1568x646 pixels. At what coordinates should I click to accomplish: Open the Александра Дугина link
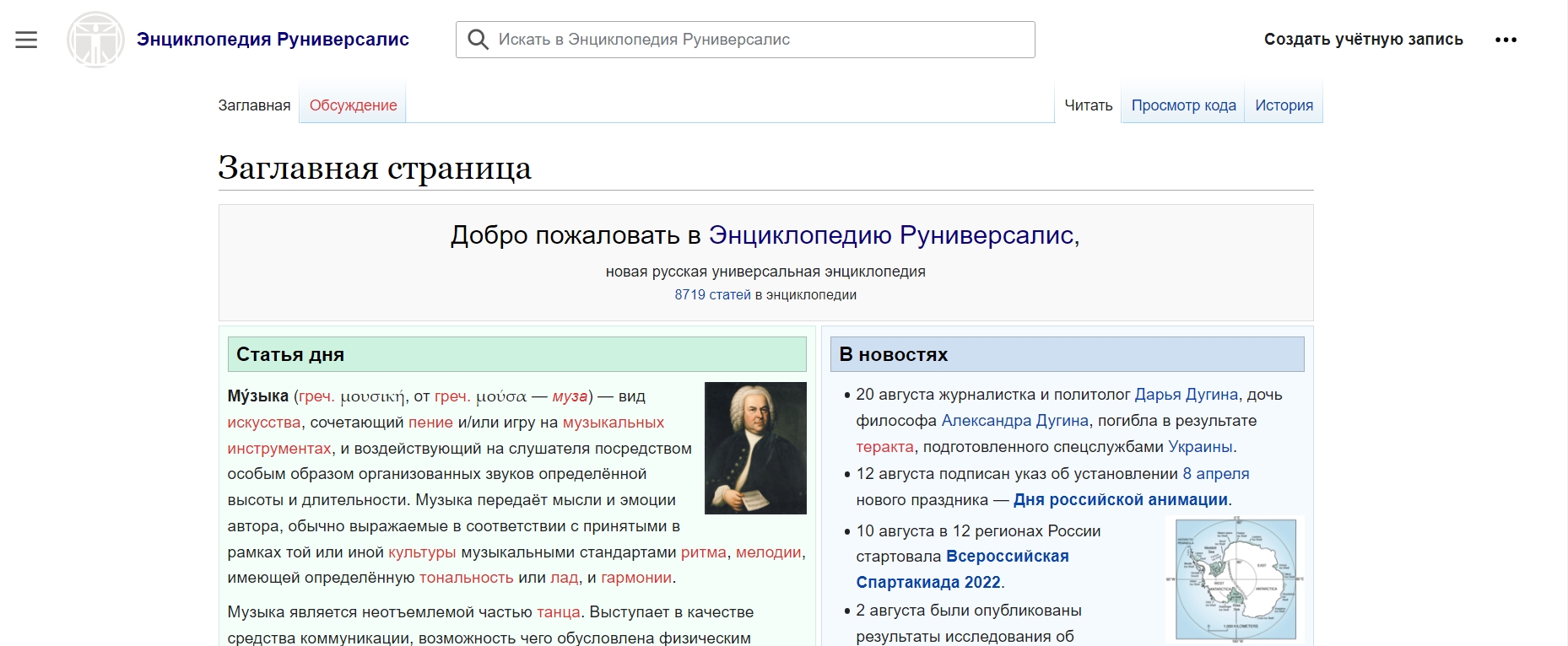(1014, 421)
